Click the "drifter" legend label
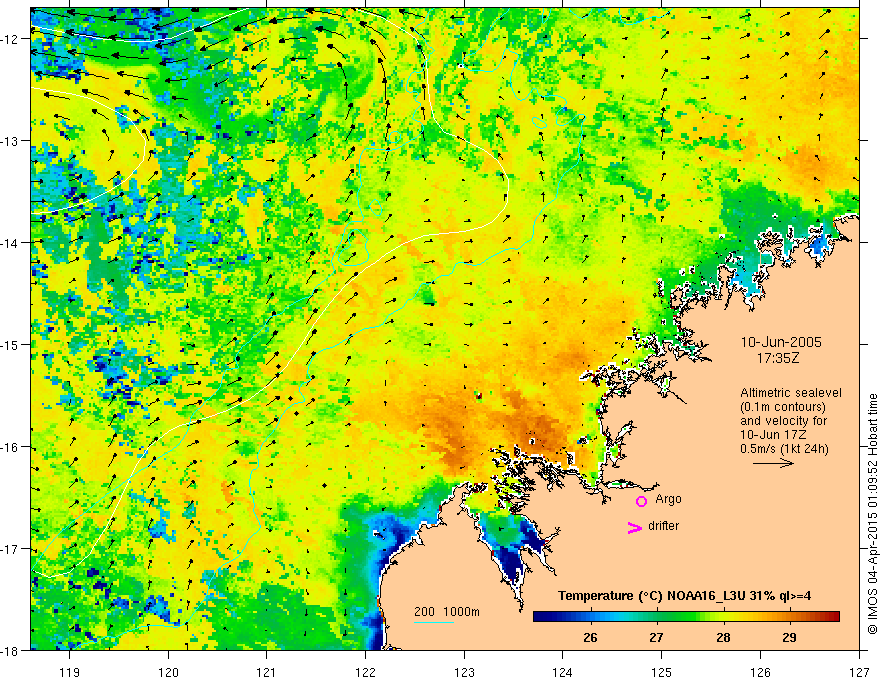 663,526
